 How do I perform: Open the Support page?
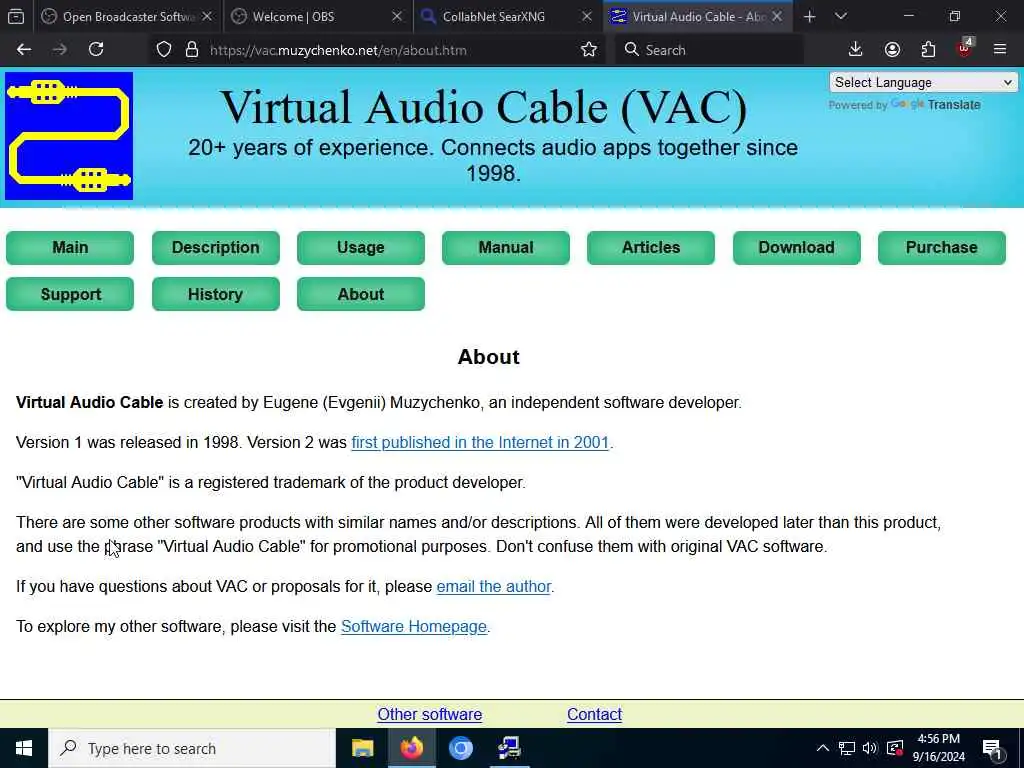(x=70, y=294)
